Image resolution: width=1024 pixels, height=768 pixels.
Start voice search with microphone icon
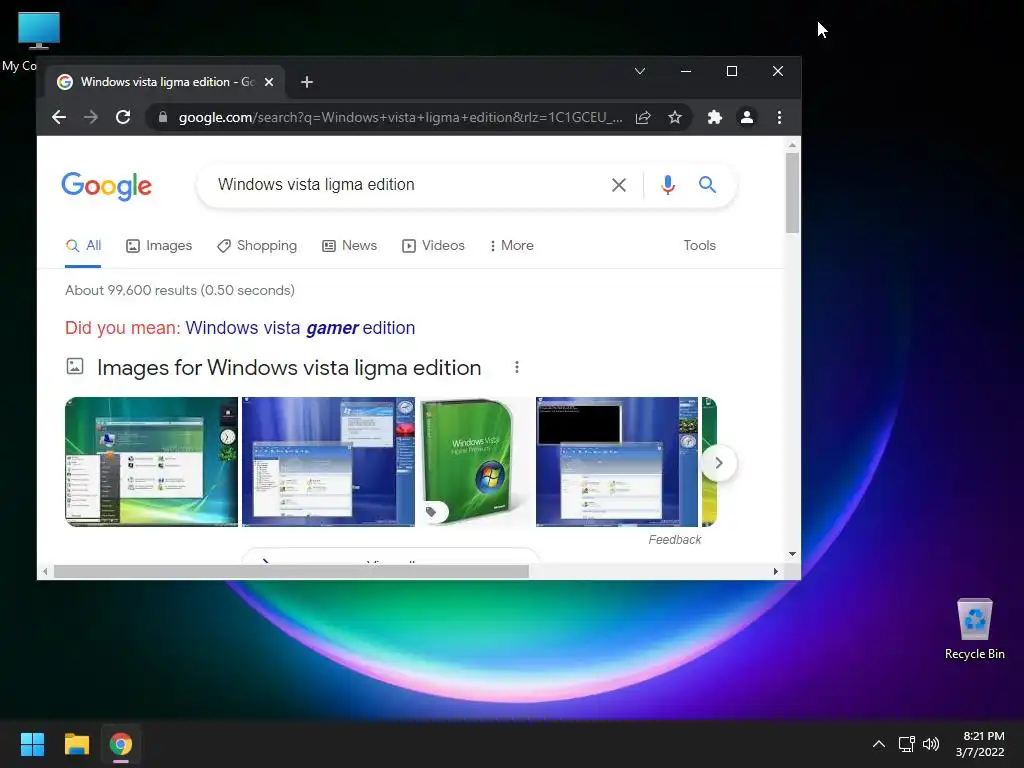click(667, 185)
